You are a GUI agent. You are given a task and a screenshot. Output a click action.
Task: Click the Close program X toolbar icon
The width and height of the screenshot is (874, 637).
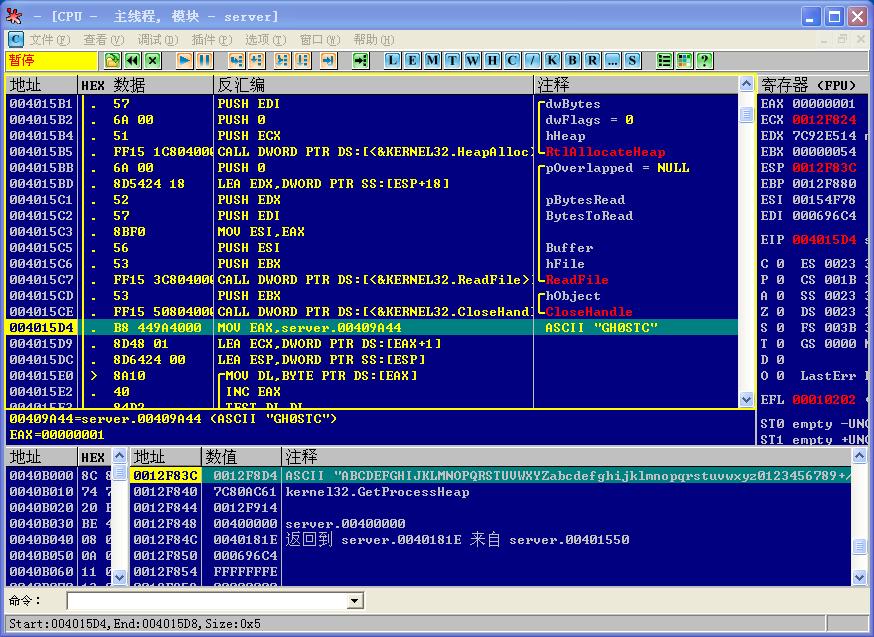click(x=153, y=61)
